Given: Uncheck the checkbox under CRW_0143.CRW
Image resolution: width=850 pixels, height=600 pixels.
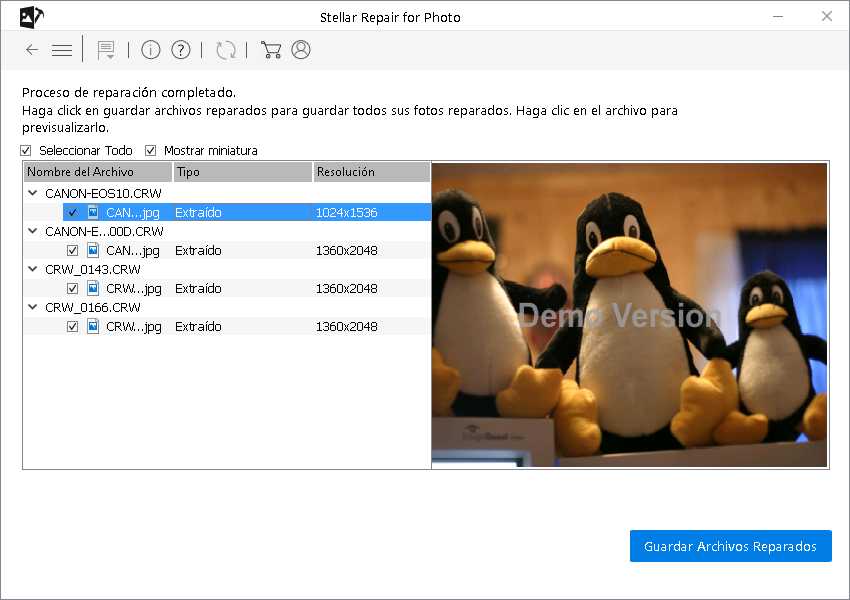Looking at the screenshot, I should coord(72,288).
